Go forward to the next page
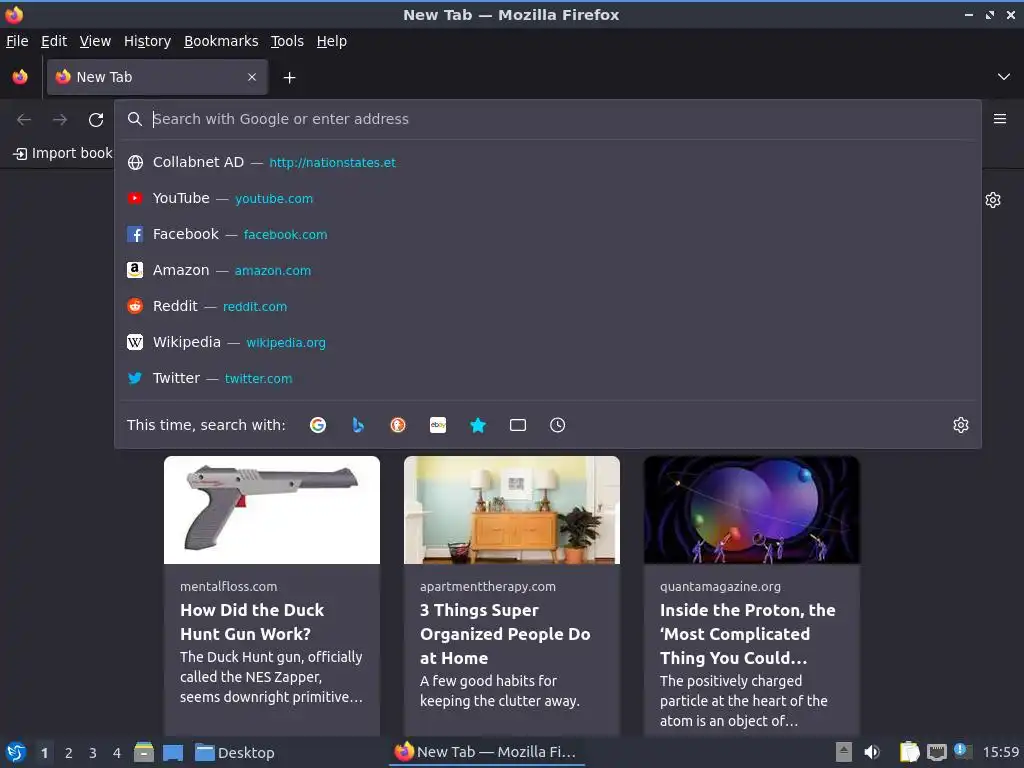Screen dimensions: 1024x768 [x=60, y=120]
